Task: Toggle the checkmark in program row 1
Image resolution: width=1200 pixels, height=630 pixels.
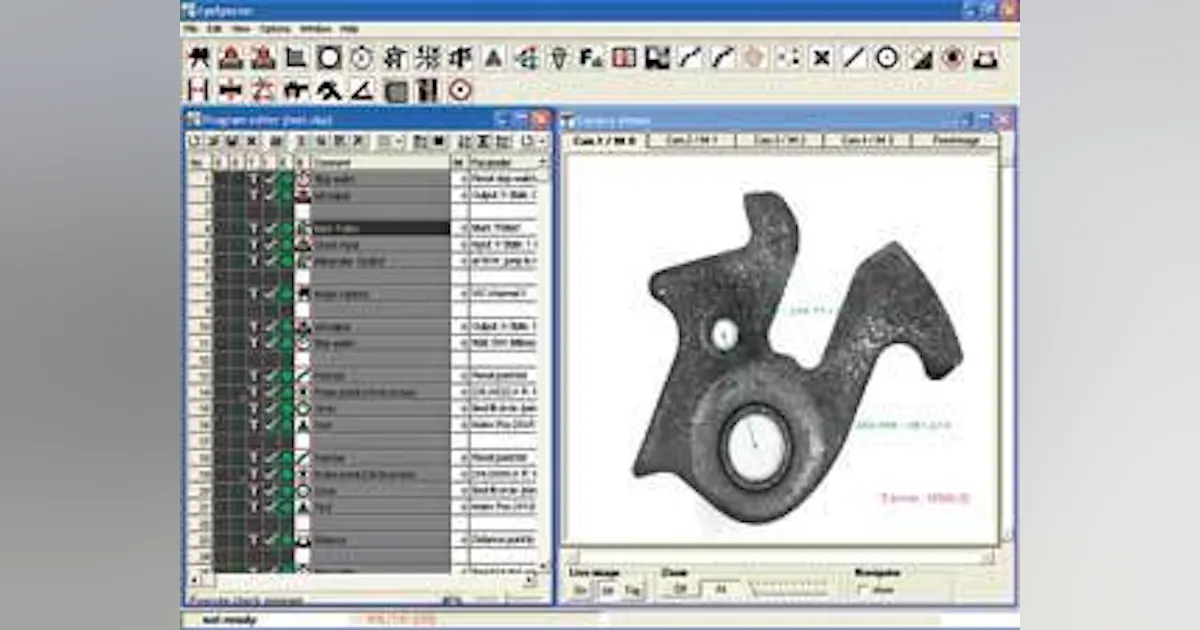Action: pyautogui.click(x=270, y=179)
